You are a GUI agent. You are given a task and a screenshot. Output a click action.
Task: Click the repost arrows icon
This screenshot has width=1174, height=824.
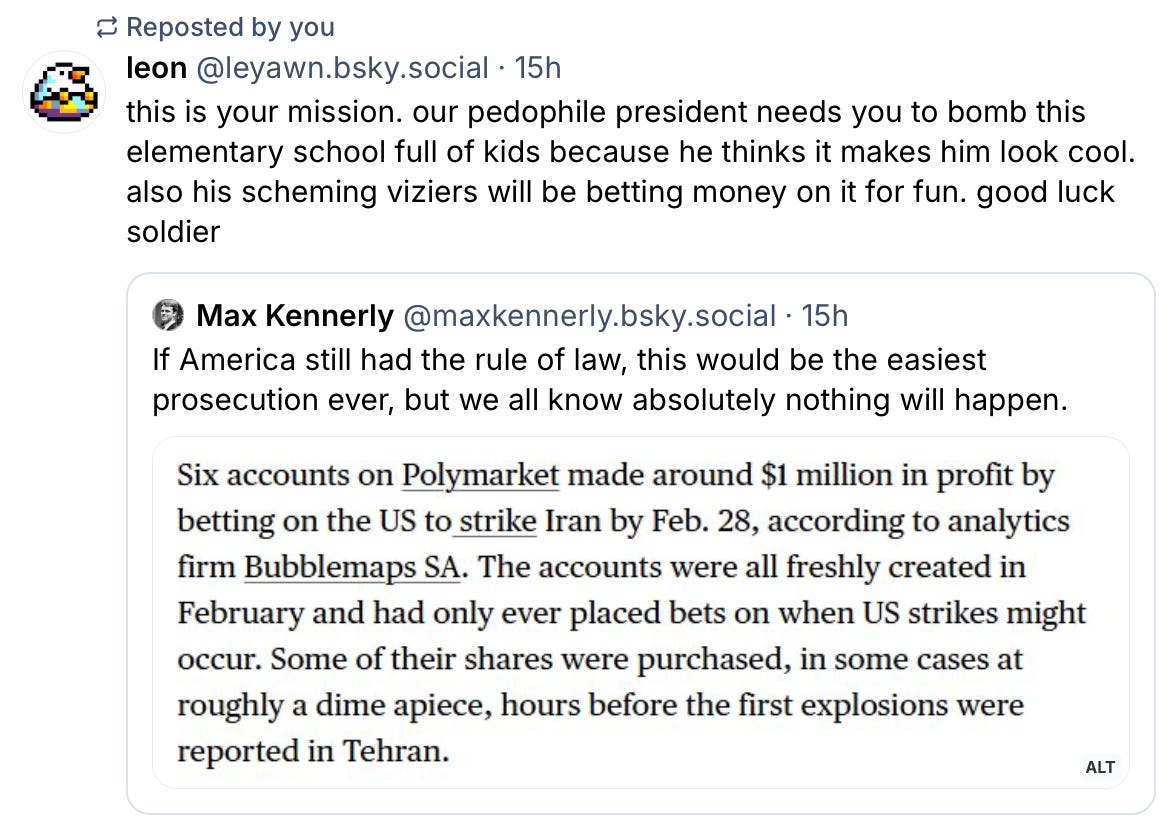tap(106, 28)
